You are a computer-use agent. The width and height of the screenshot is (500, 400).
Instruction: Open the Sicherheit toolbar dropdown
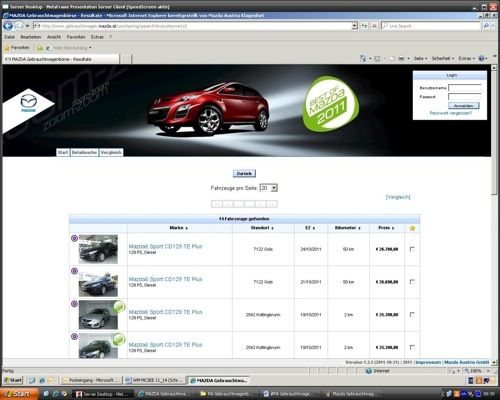pyautogui.click(x=443, y=58)
